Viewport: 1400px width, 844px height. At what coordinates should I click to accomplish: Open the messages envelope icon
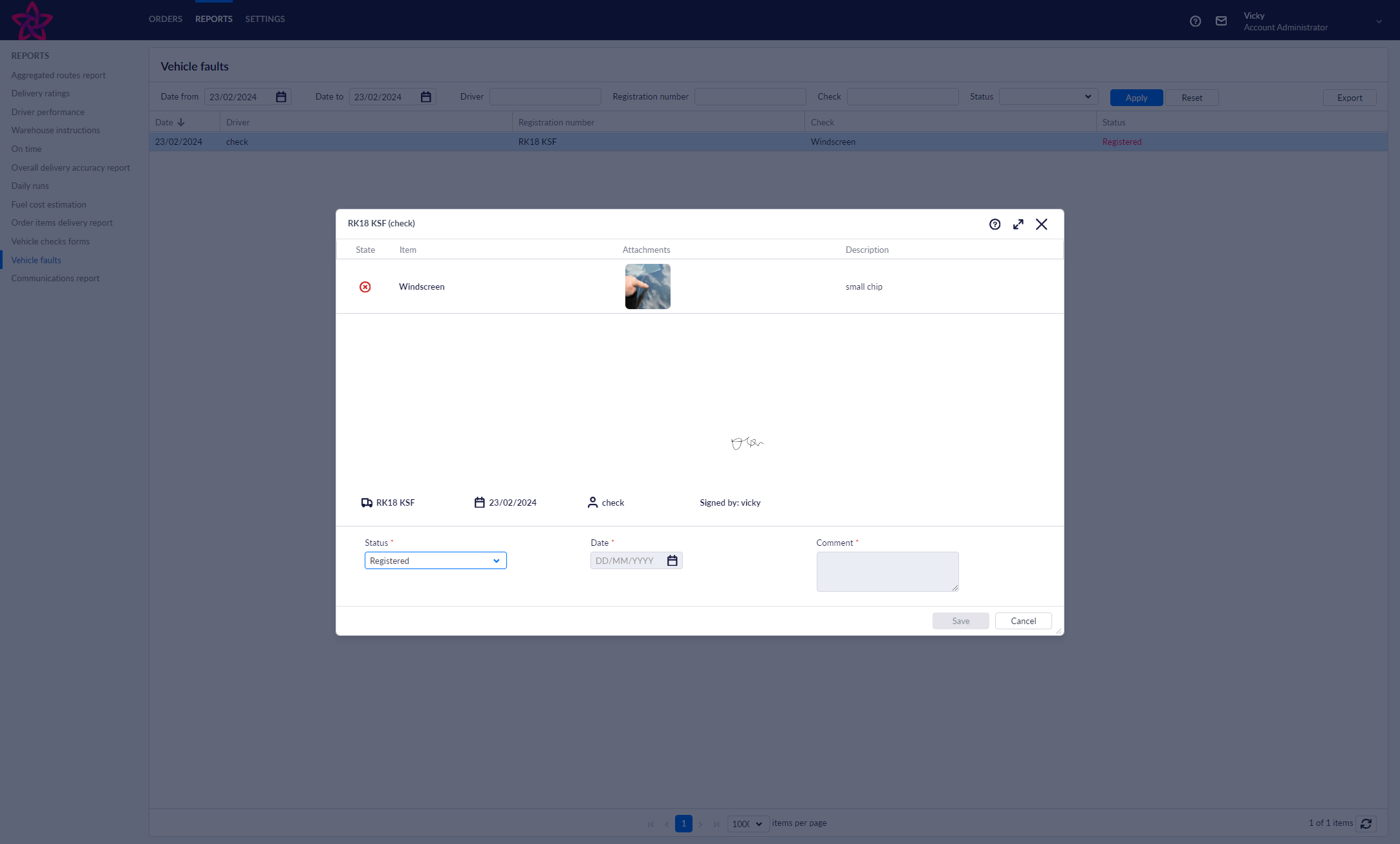(x=1221, y=21)
